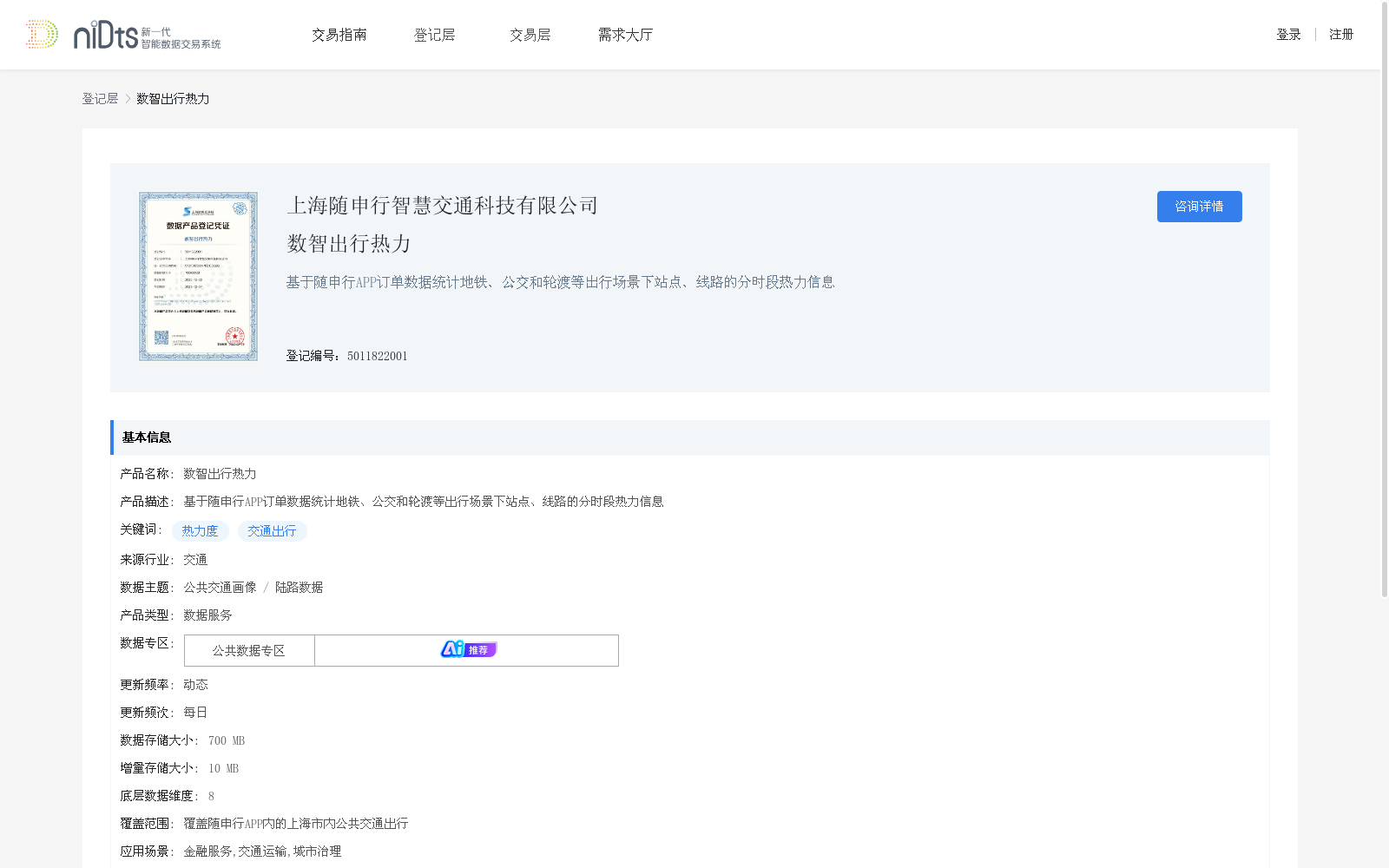
Task: Click the 数智出行热力 product title
Action: coord(349,244)
